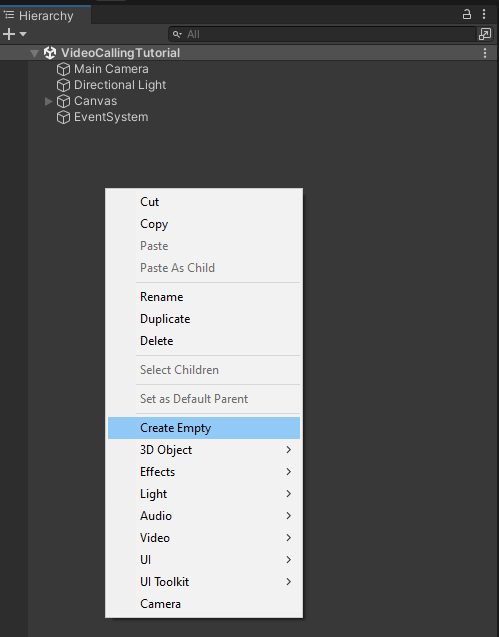499x637 pixels.
Task: Choose Create Empty from the menu
Action: (204, 428)
